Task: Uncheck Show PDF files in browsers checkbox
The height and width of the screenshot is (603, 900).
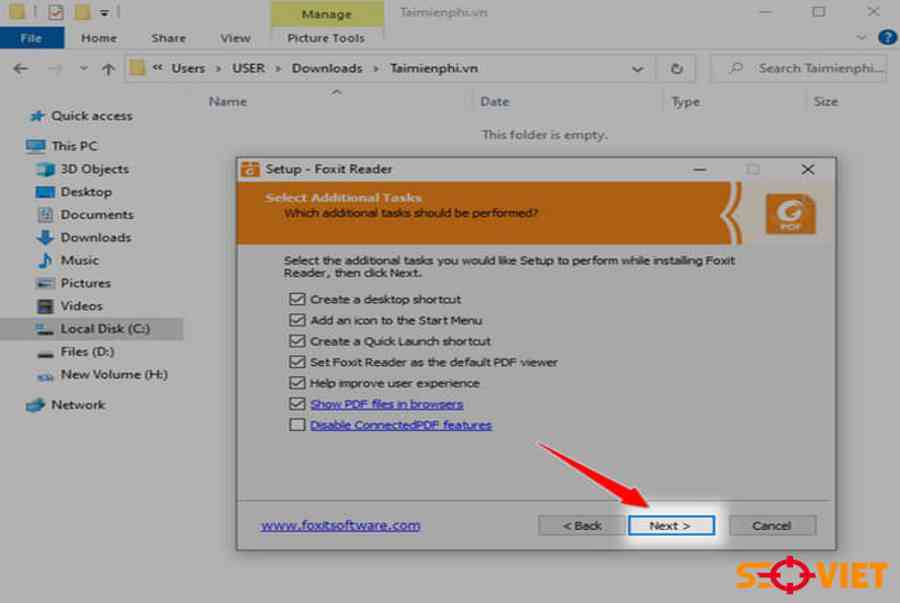Action: click(297, 404)
